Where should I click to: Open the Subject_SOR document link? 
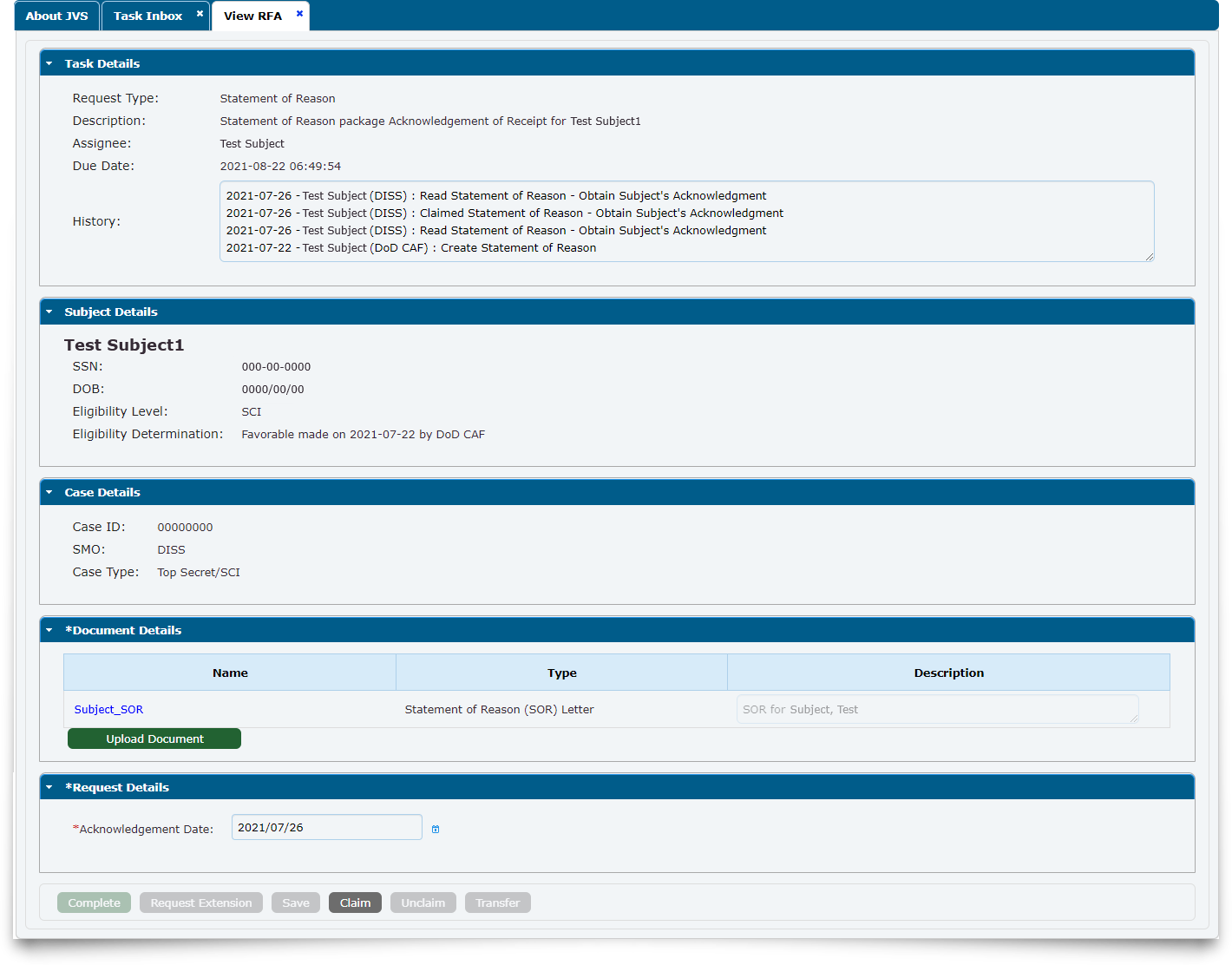(x=108, y=709)
